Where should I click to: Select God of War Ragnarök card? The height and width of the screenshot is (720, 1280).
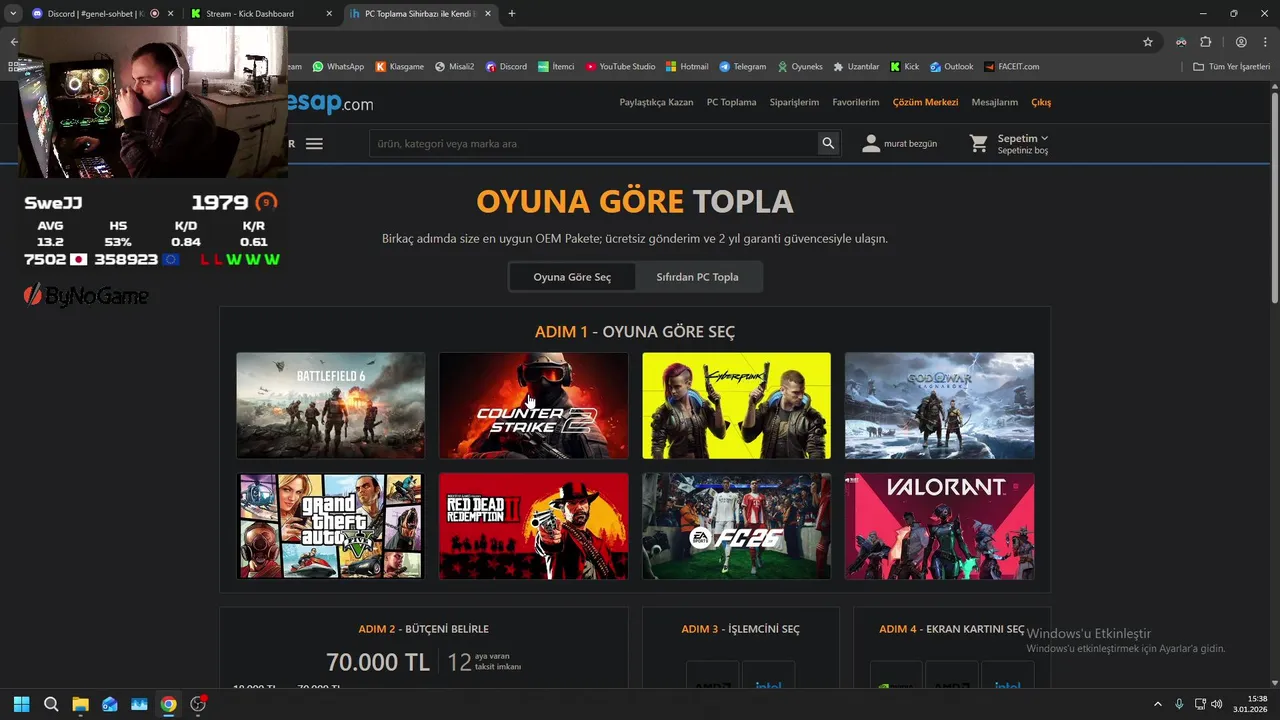coord(939,405)
